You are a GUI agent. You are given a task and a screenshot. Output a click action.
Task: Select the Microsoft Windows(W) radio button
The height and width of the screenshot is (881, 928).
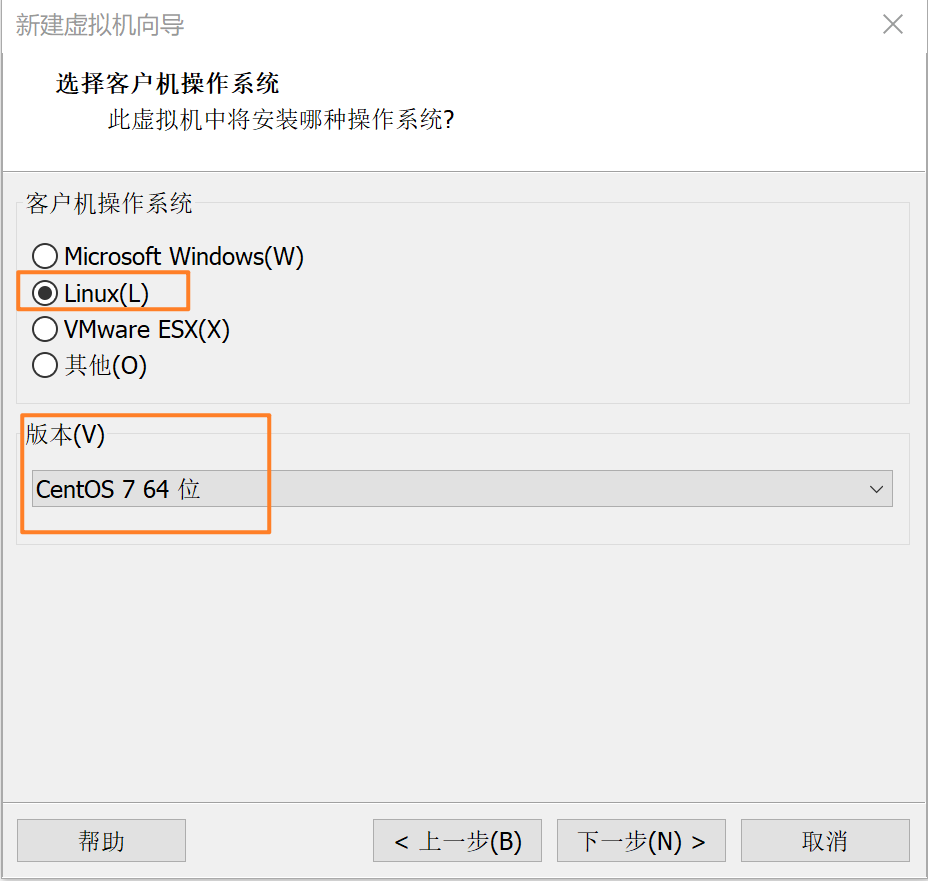coord(45,256)
